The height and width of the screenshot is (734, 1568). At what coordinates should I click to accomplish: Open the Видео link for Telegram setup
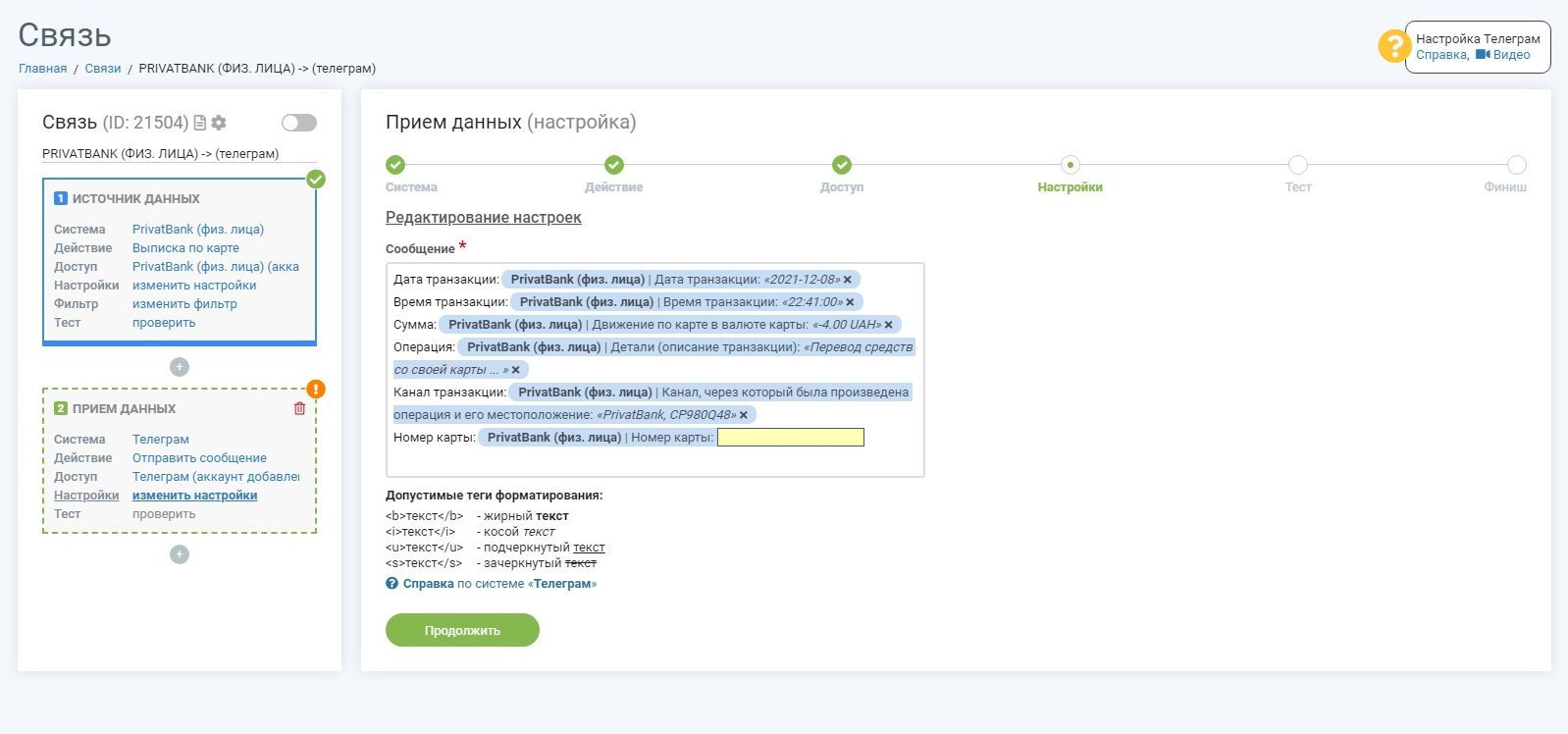tap(1503, 55)
